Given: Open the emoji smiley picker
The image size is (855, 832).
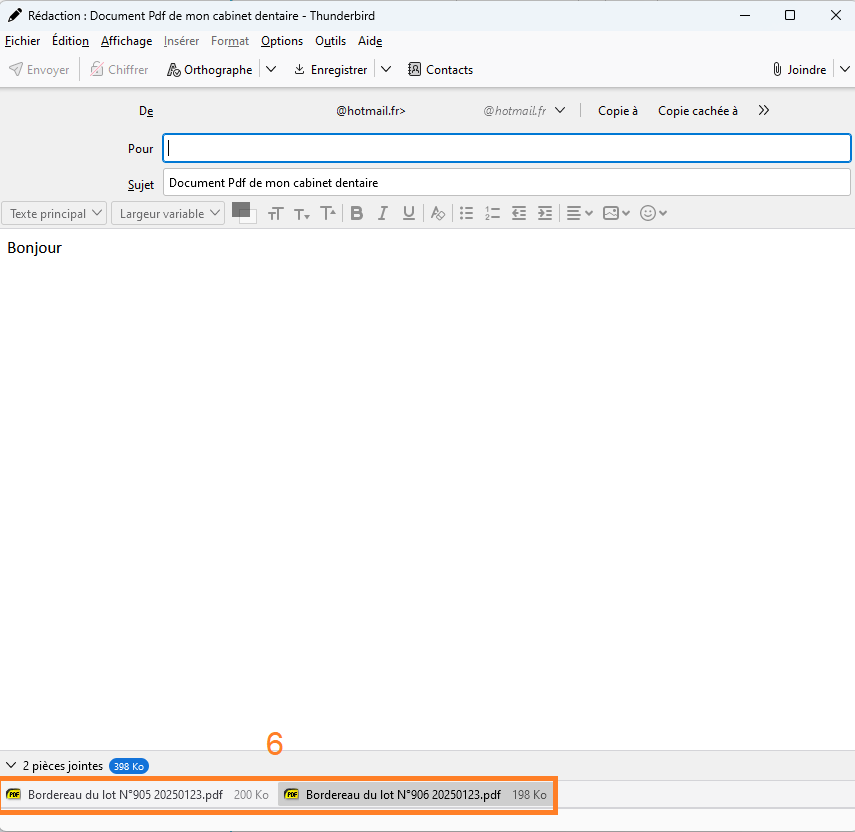Looking at the screenshot, I should (653, 213).
